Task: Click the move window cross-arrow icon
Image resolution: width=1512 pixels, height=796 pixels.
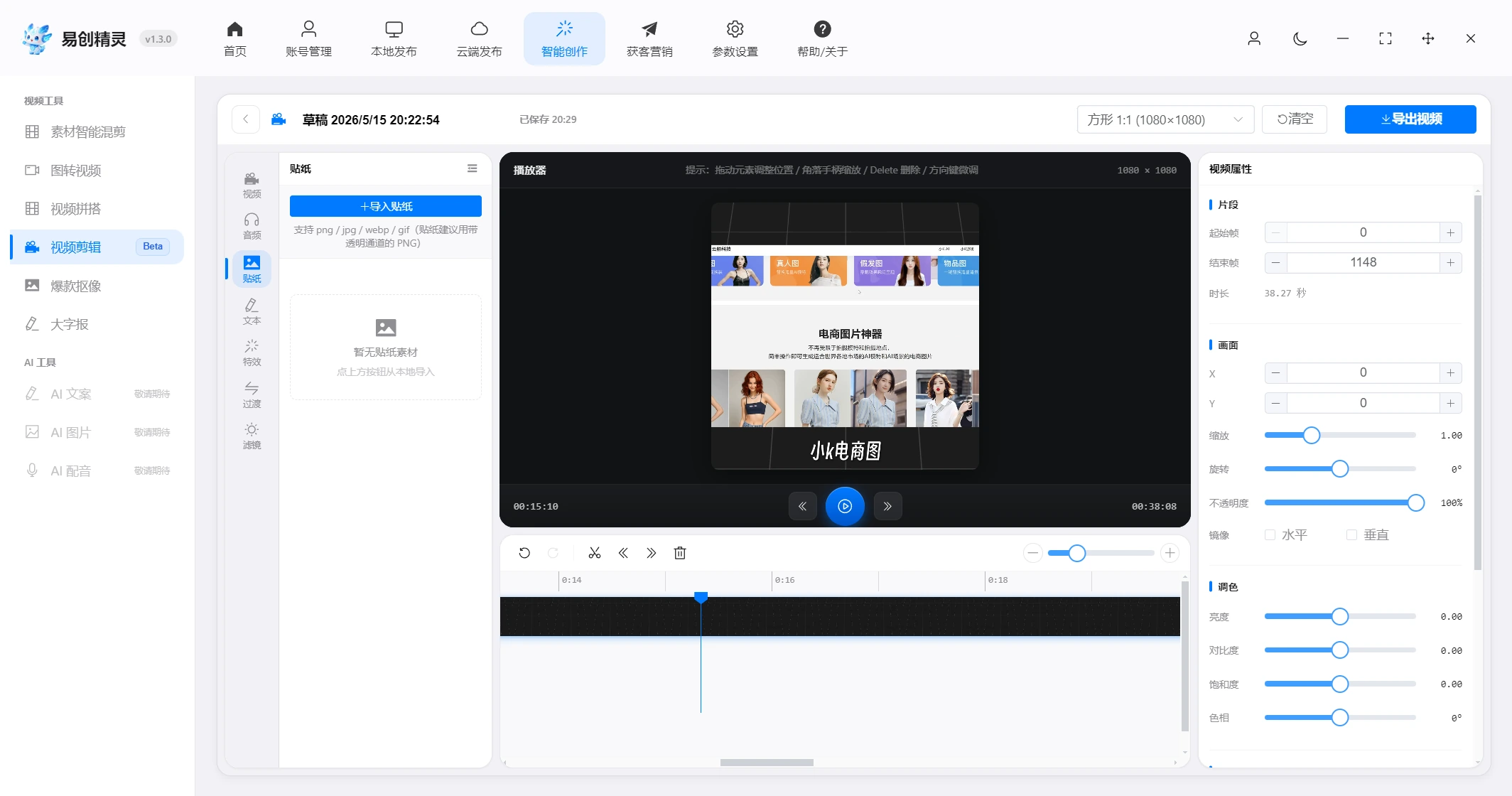Action: point(1427,38)
